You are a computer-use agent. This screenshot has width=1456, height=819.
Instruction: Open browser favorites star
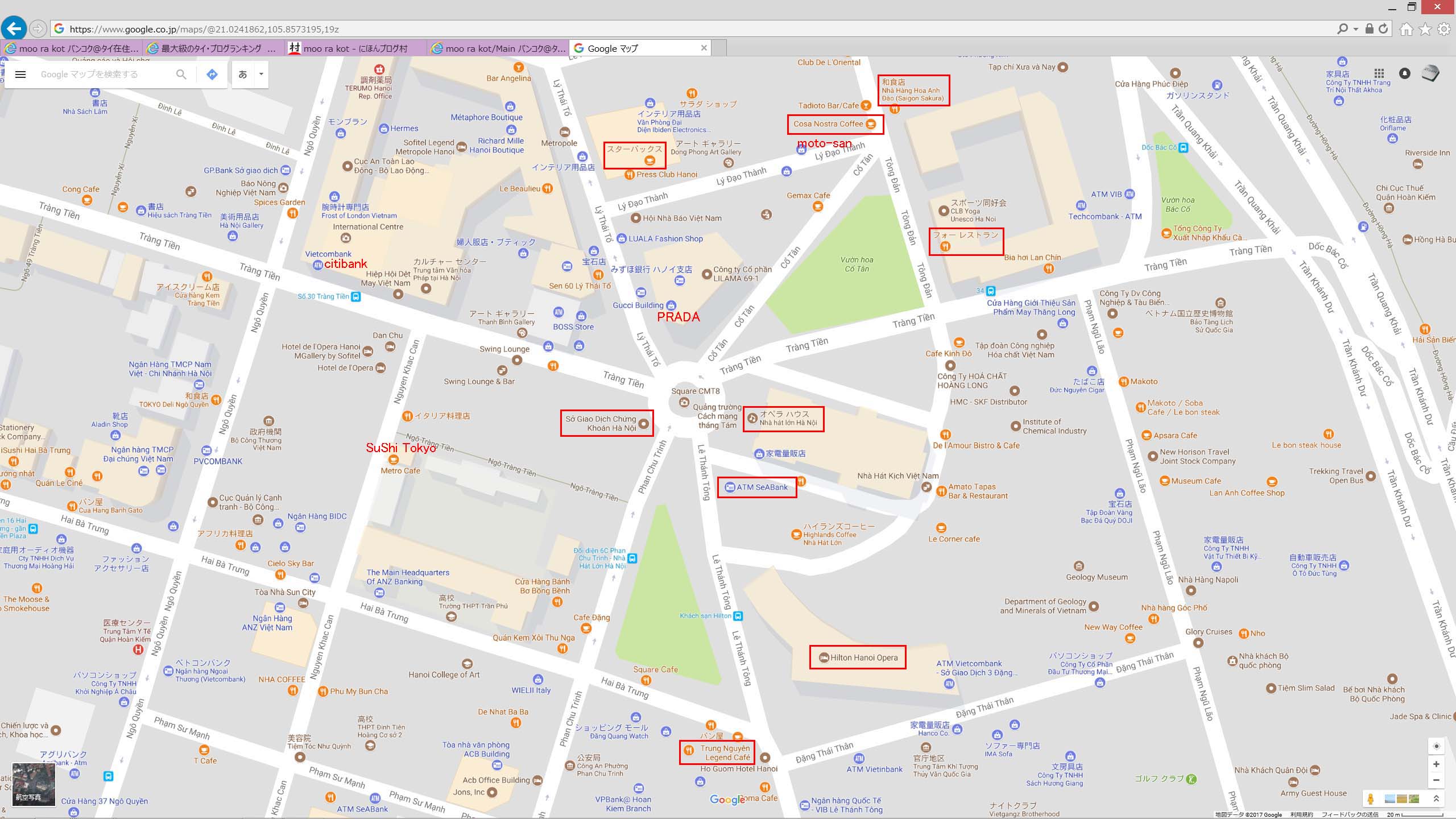point(1425,29)
